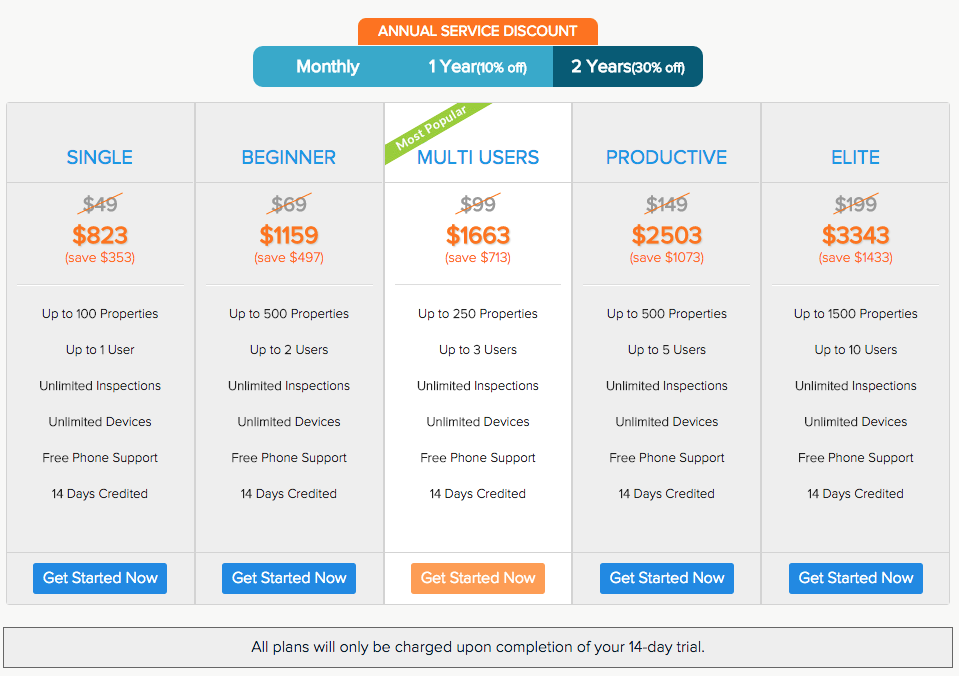Screen dimensions: 959x676
Task: Click Get Started Now under Productive plan
Action: coord(667,578)
